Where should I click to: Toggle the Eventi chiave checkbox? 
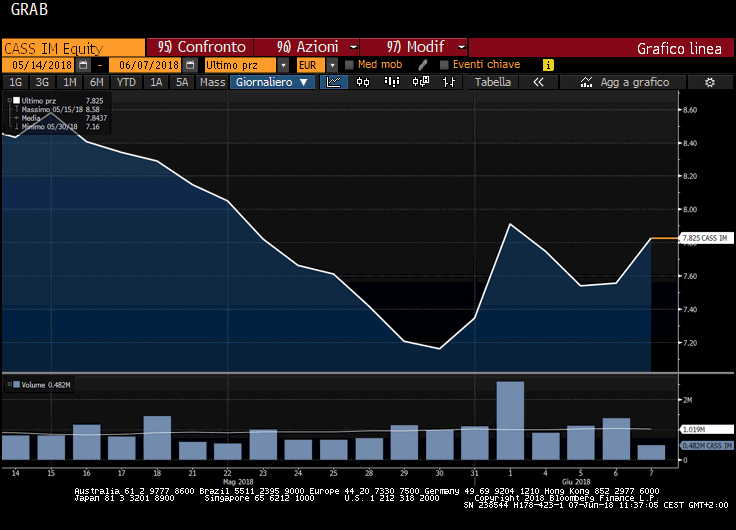tap(444, 65)
